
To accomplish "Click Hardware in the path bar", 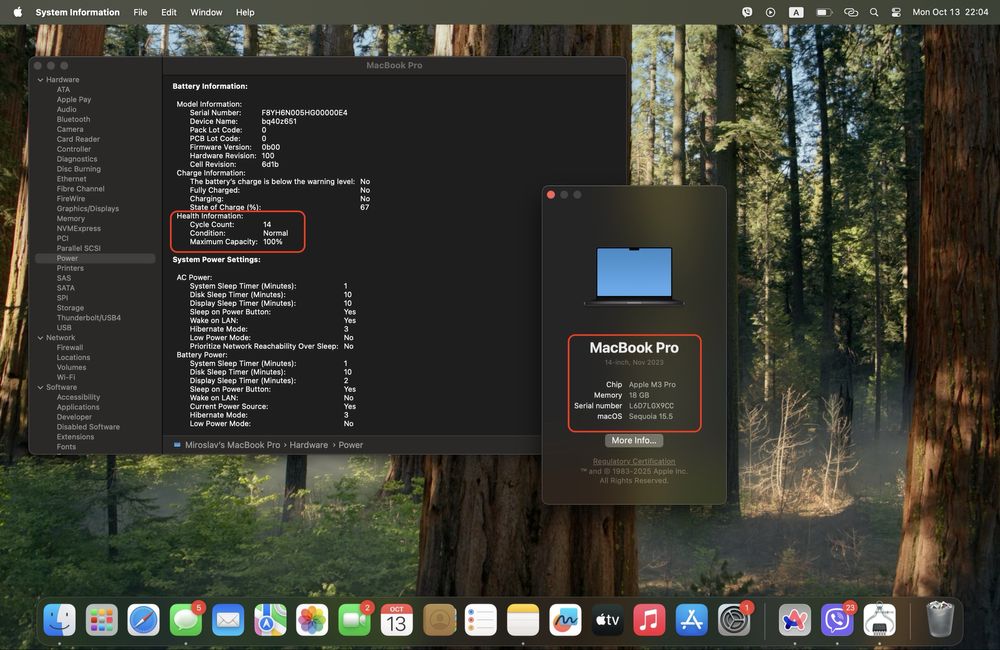I will (x=309, y=445).
